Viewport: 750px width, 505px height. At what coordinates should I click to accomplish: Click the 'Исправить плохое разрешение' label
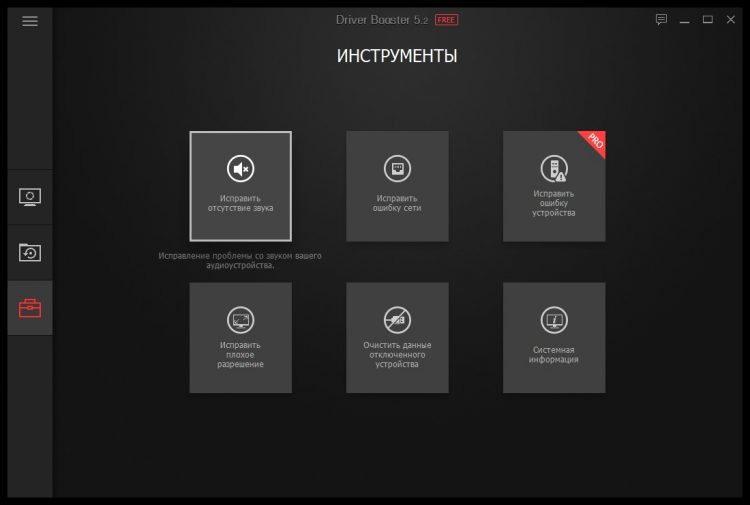click(x=240, y=355)
